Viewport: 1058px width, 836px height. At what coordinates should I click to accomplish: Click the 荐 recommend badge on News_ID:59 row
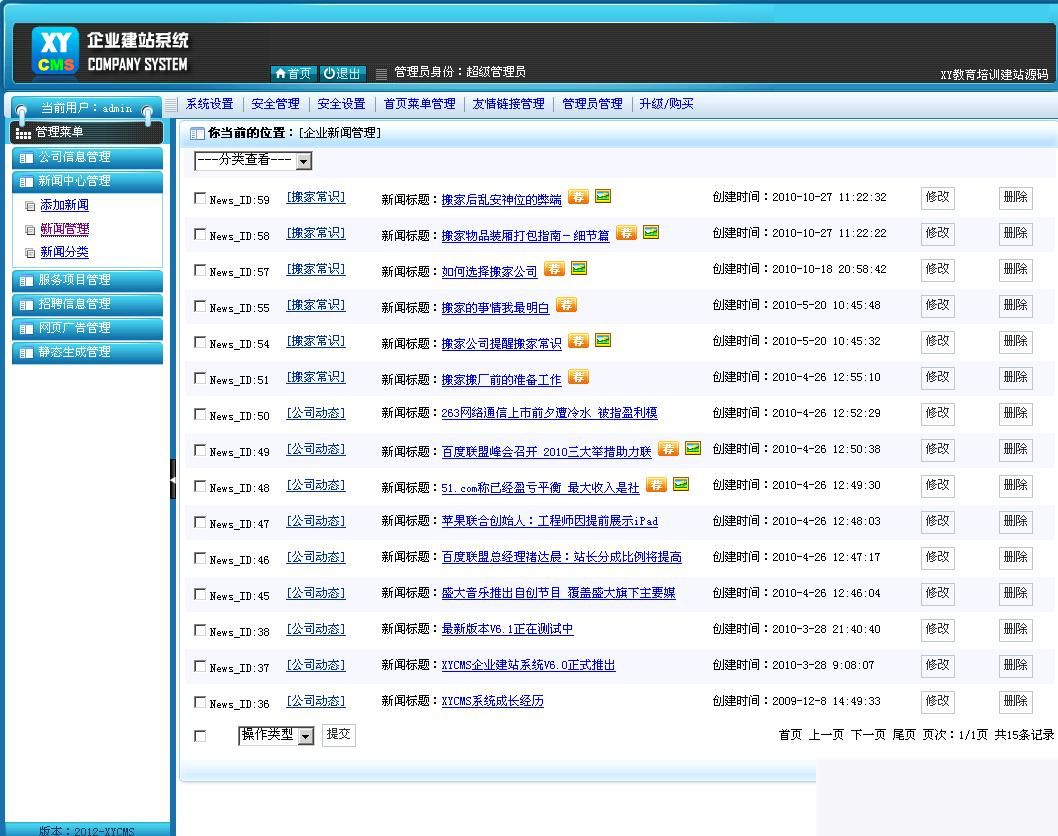[x=578, y=197]
